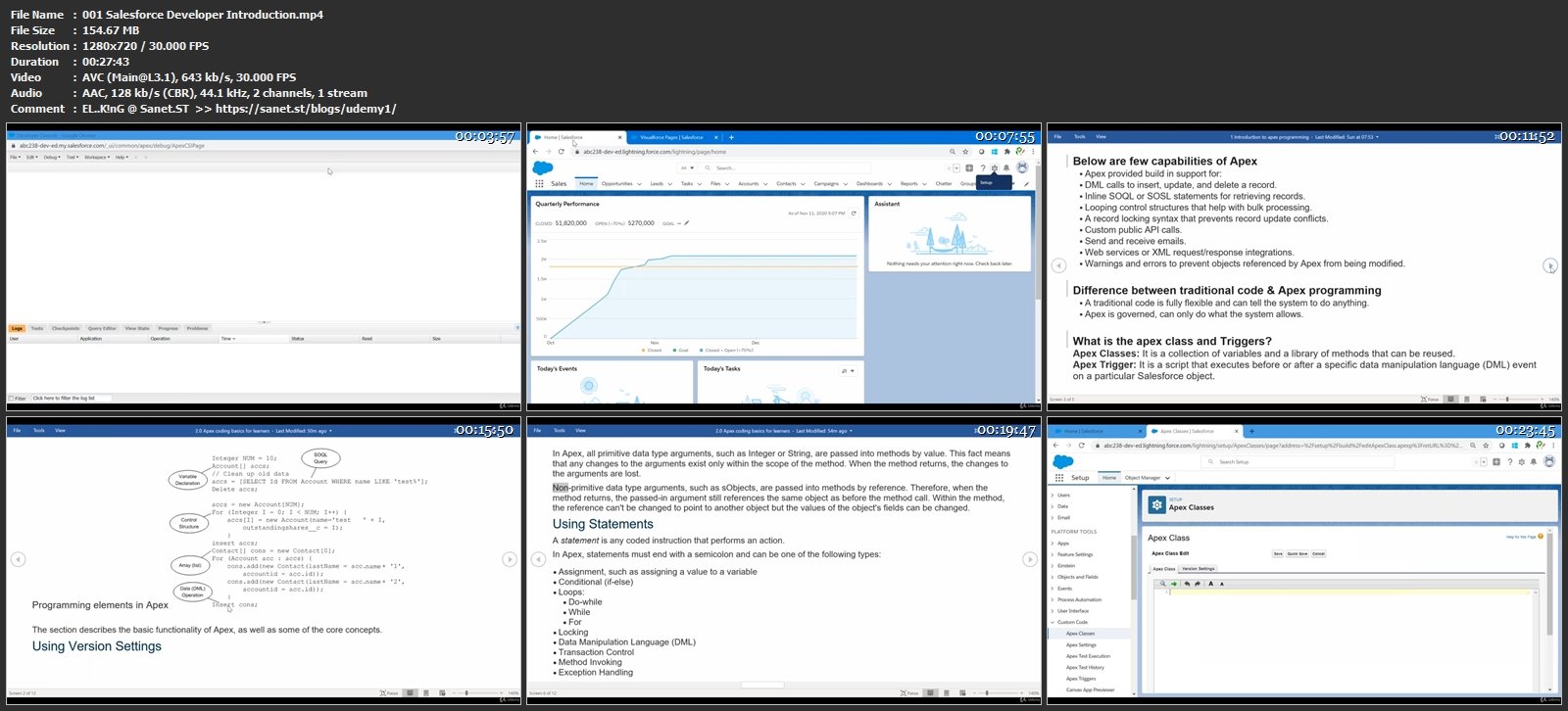
Task: Increase font size with large A in Apex editor
Action: (x=1211, y=584)
